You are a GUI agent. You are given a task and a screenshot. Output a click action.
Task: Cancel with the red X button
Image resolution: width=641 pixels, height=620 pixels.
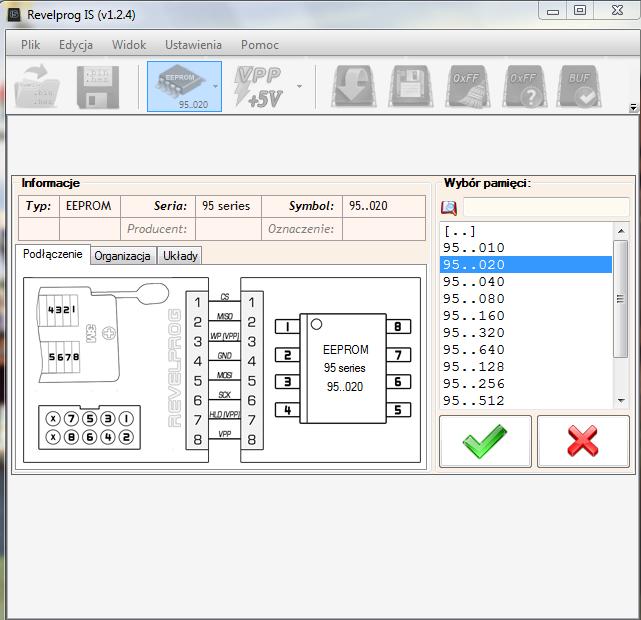[583, 441]
